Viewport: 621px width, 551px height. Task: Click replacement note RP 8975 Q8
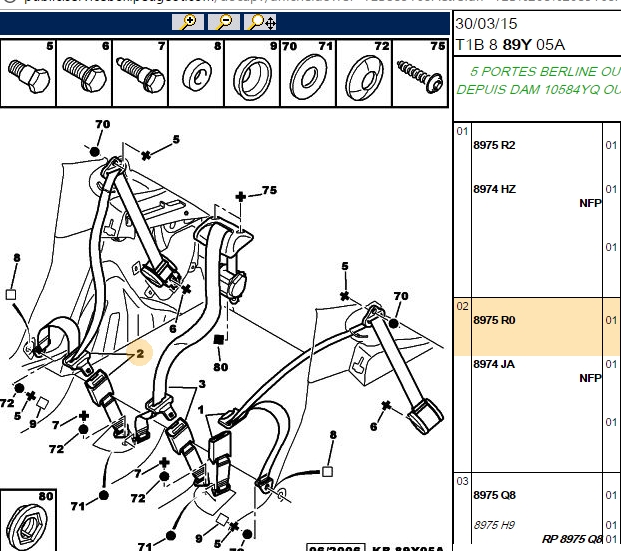(572, 539)
